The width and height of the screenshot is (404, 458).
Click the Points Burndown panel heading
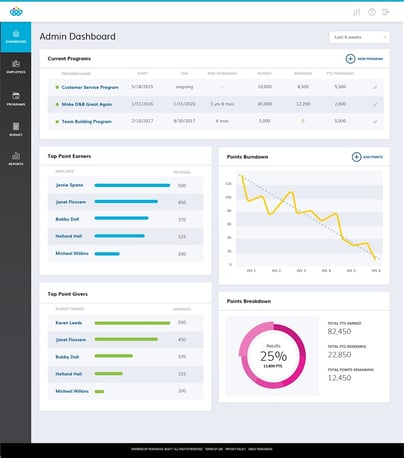(x=247, y=157)
